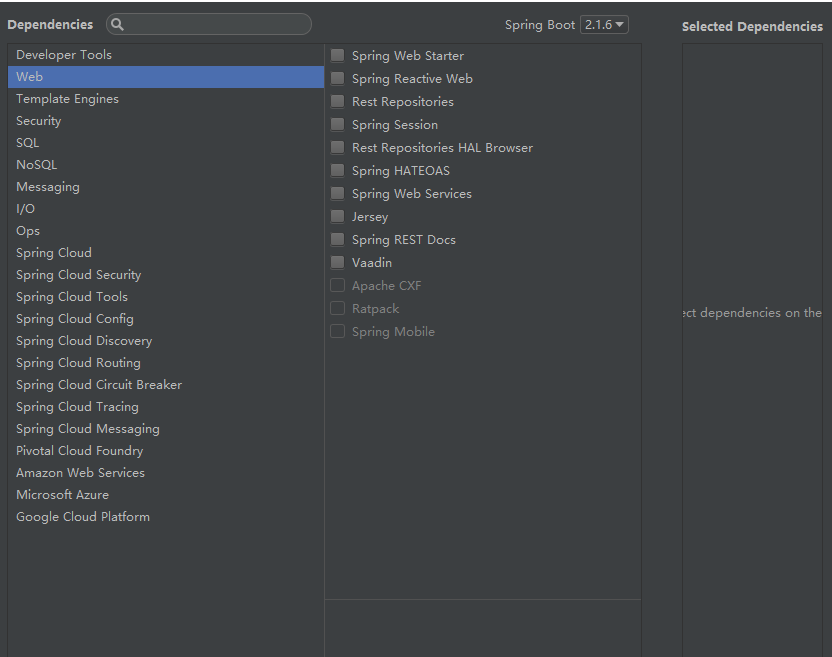Open the Spring Cloud Discovery category

pos(166,341)
